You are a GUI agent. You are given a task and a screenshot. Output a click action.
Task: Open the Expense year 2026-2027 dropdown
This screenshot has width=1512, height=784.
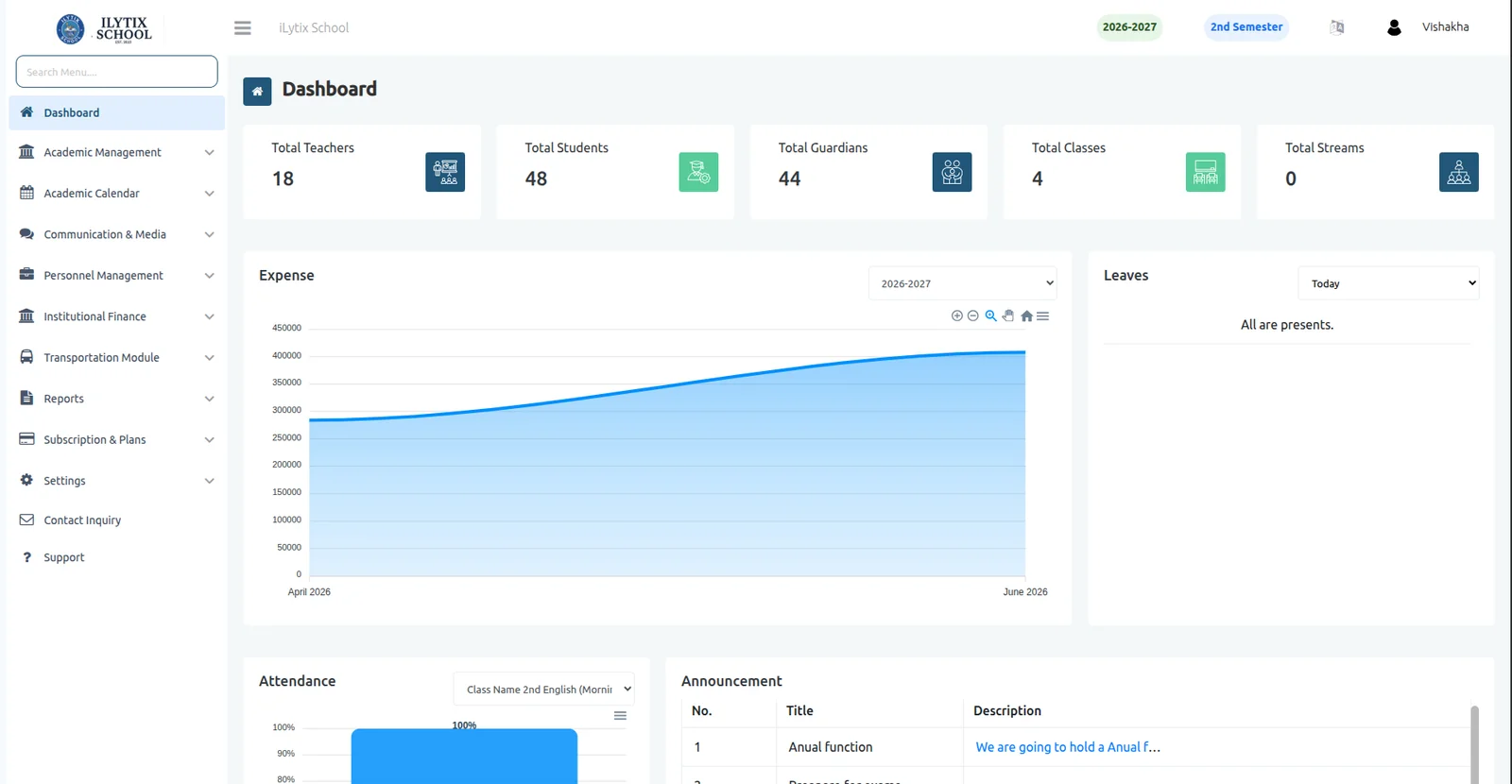click(x=962, y=283)
